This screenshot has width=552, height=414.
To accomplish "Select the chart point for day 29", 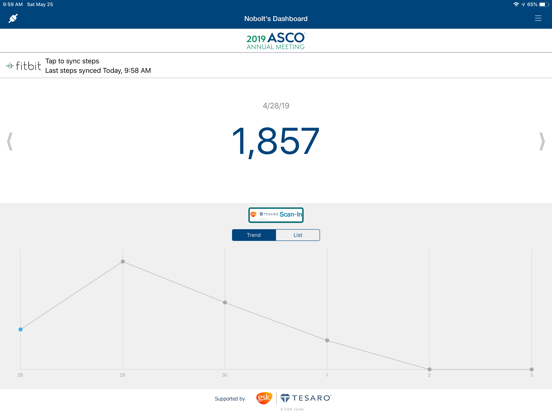I will pyautogui.click(x=123, y=262).
